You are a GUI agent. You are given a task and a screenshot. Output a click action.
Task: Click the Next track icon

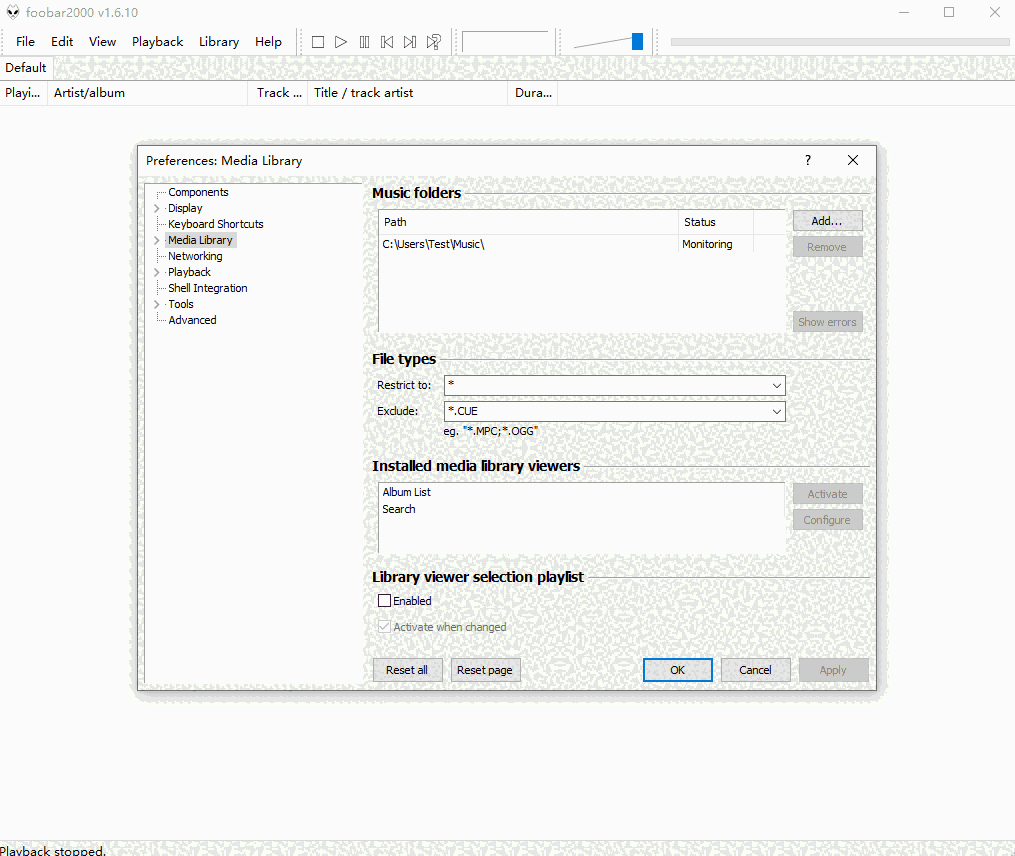[409, 41]
